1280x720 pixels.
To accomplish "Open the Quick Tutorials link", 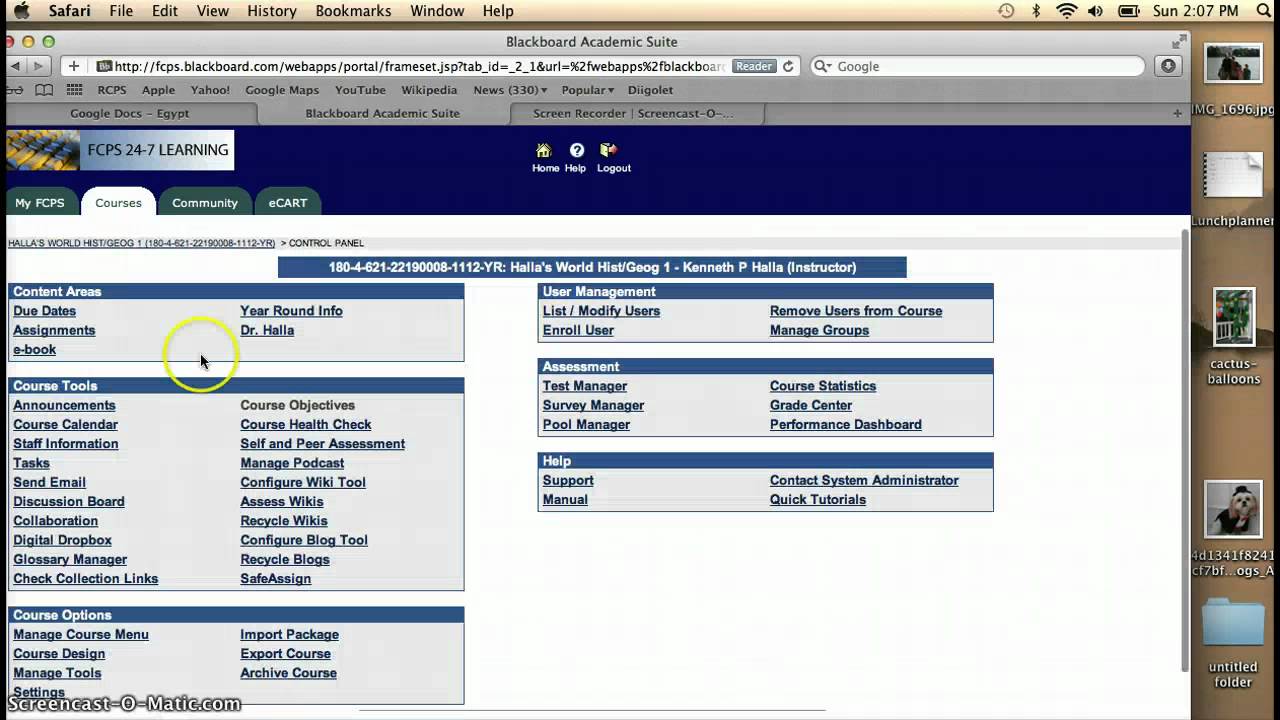I will [818, 500].
